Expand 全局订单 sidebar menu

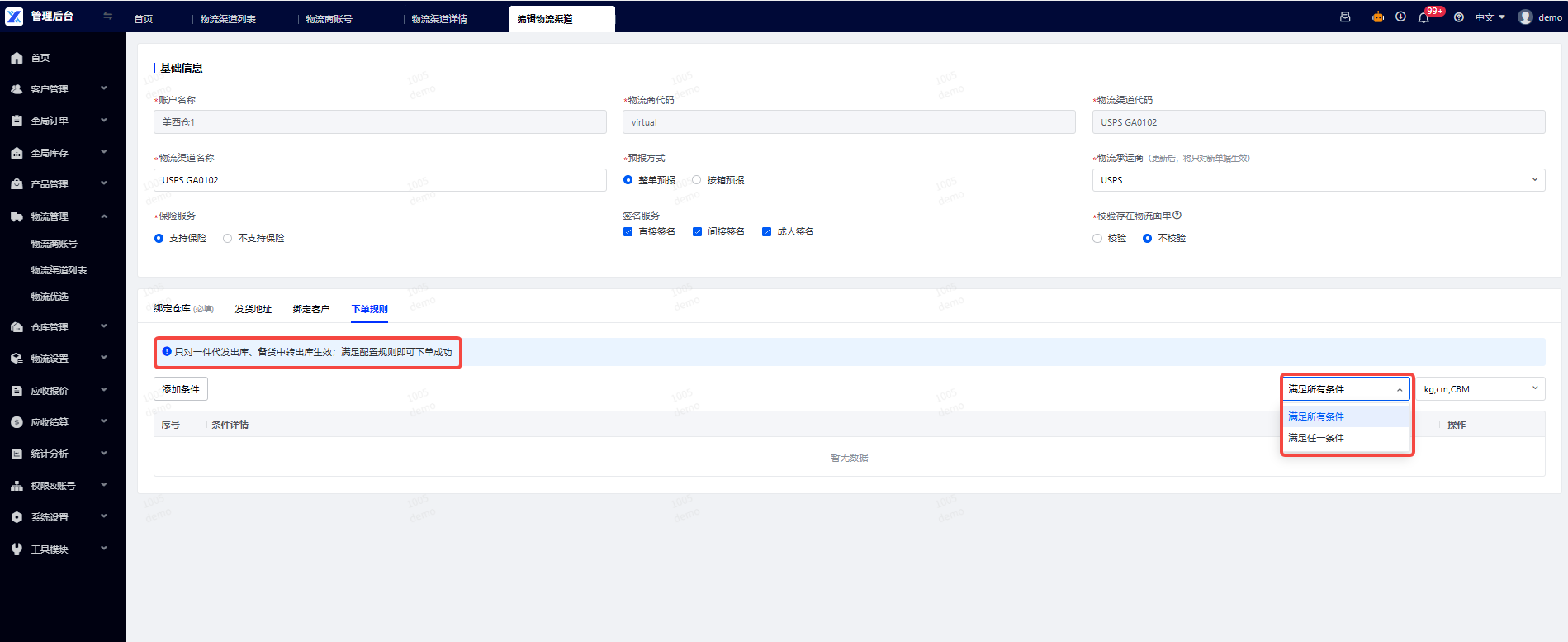click(104, 120)
